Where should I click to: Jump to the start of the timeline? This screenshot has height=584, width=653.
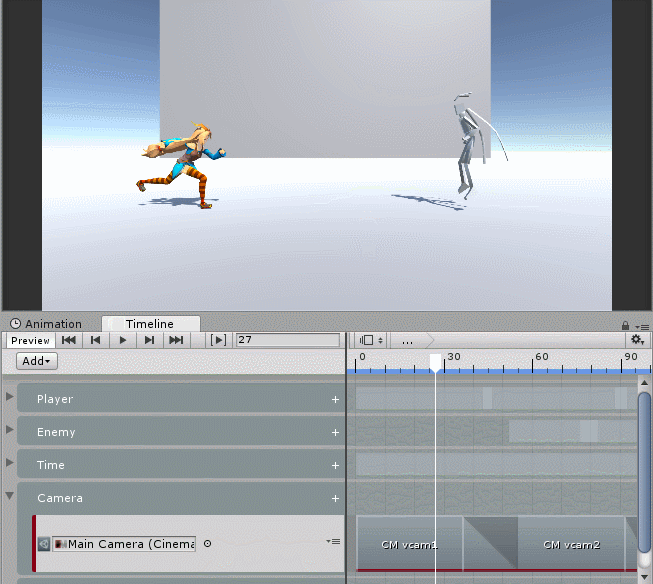69,340
